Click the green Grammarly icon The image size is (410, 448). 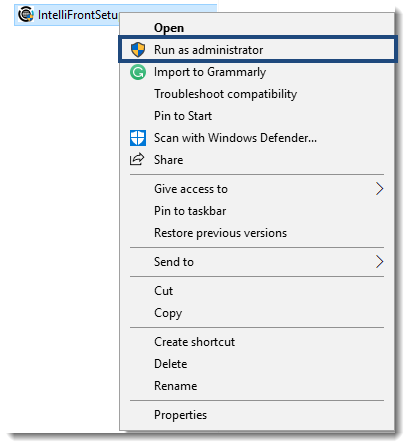(x=138, y=72)
